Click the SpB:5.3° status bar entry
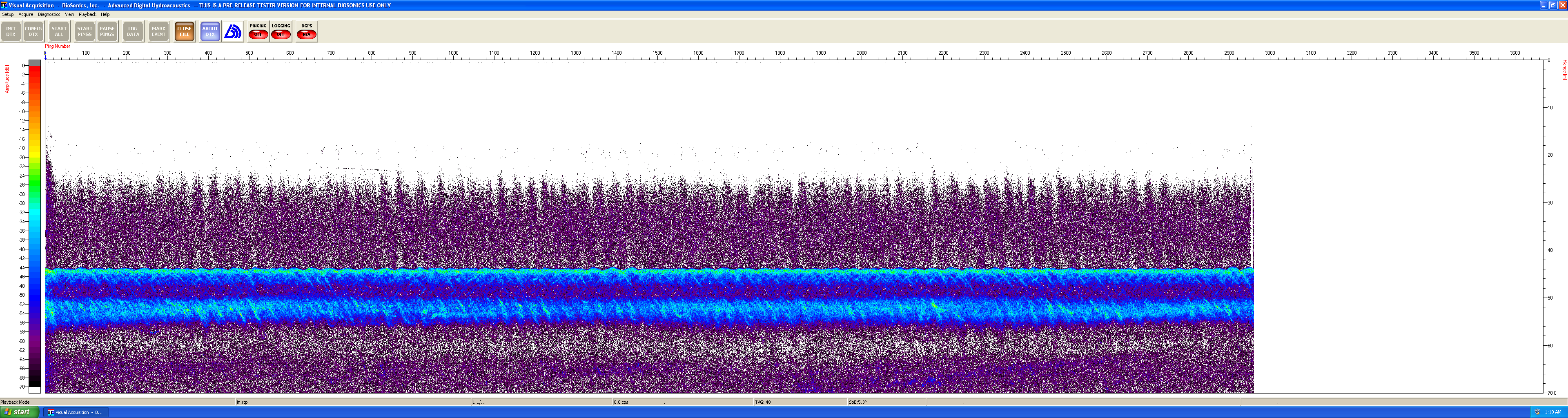Screen dimensions: 1568x418 point(857,402)
